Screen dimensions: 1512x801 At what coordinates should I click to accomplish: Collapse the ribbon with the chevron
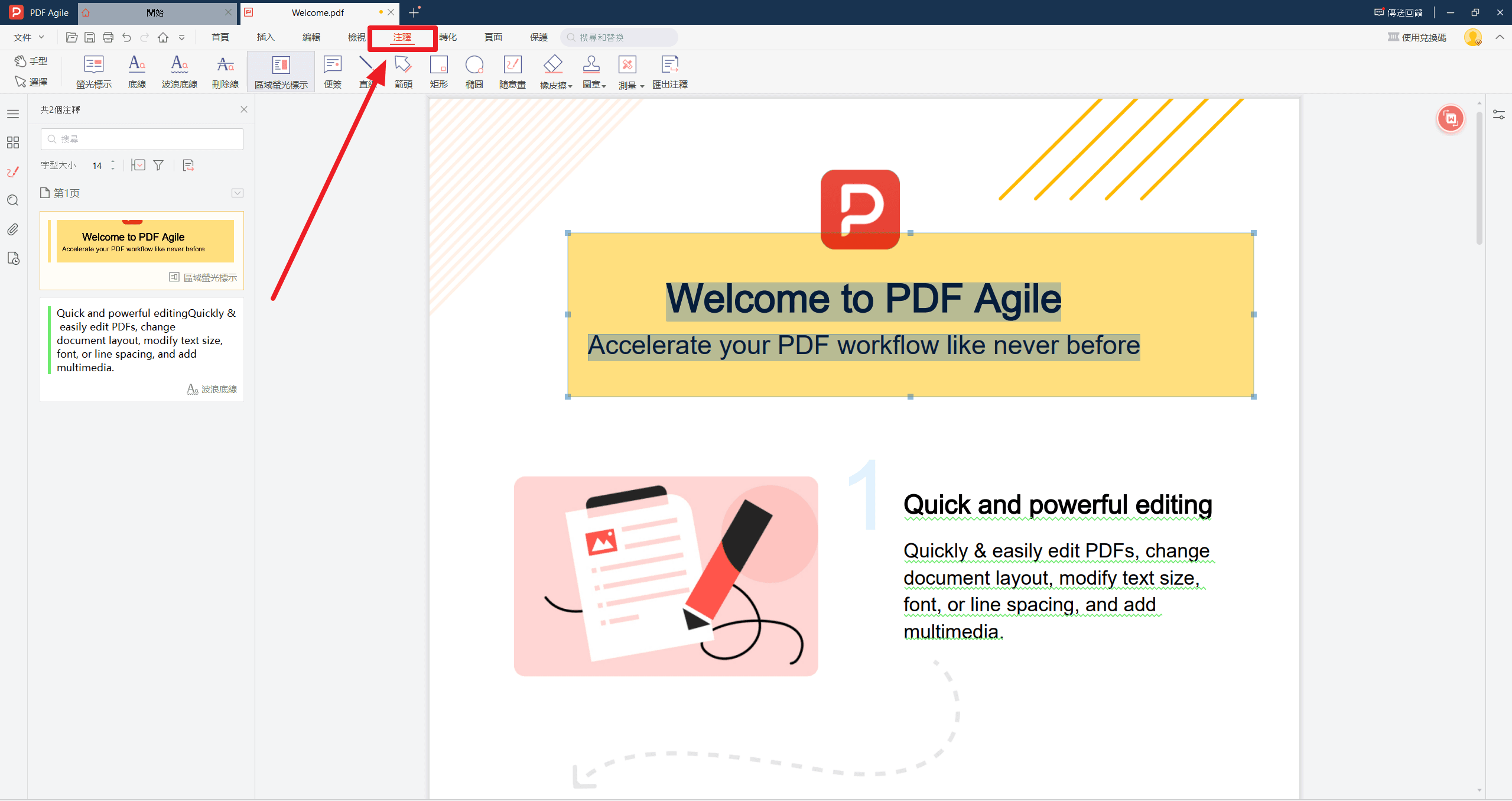(1500, 37)
